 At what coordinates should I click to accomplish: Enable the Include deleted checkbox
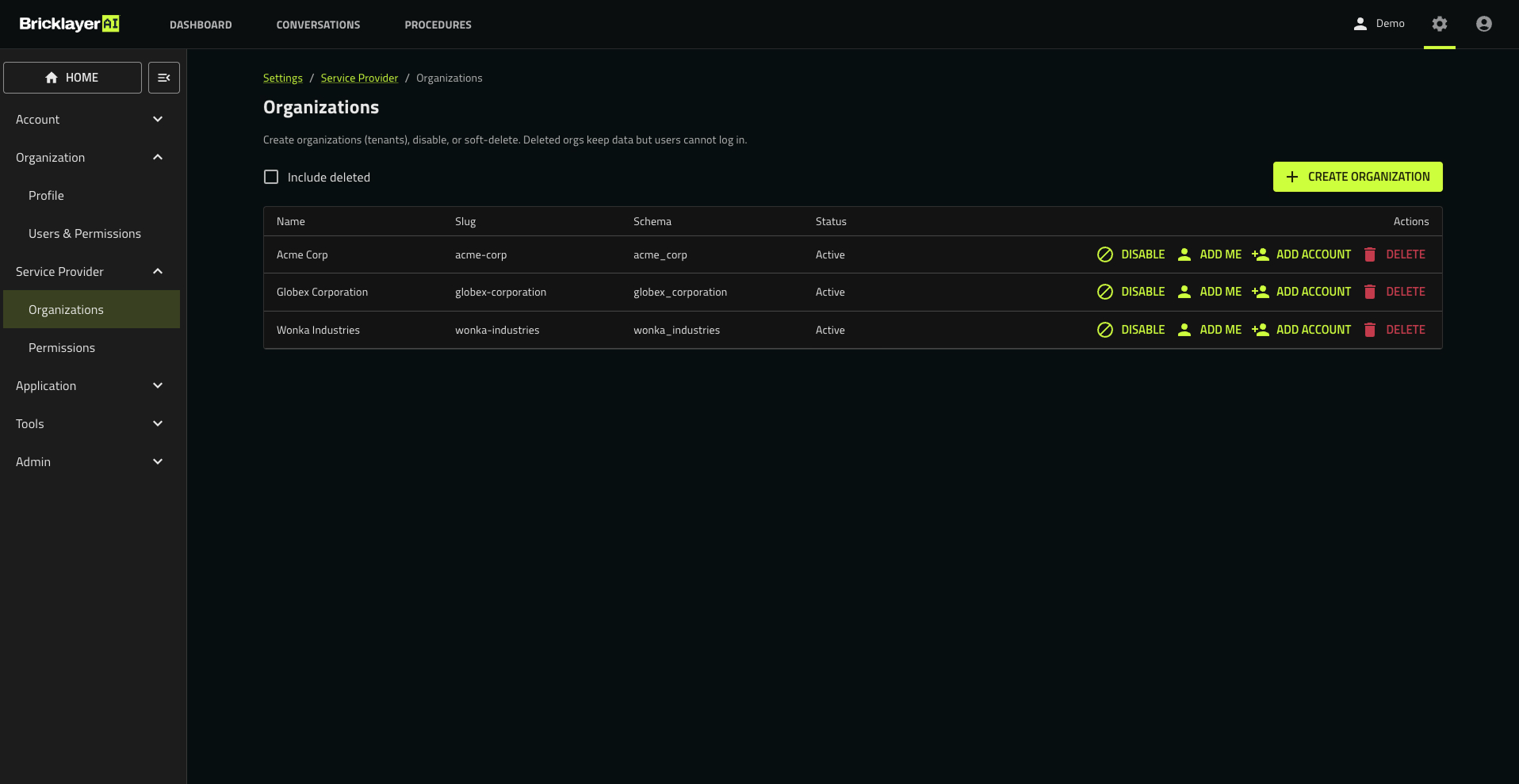coord(271,177)
